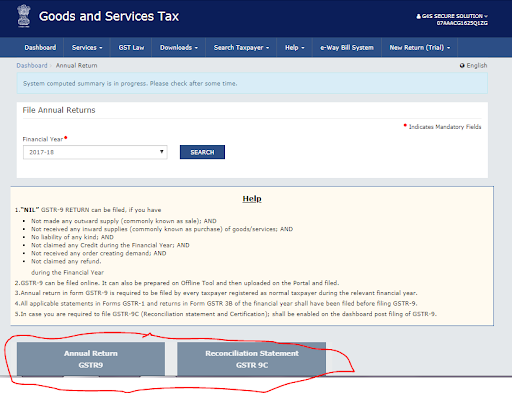Click the underlined Help heading

coord(252,198)
